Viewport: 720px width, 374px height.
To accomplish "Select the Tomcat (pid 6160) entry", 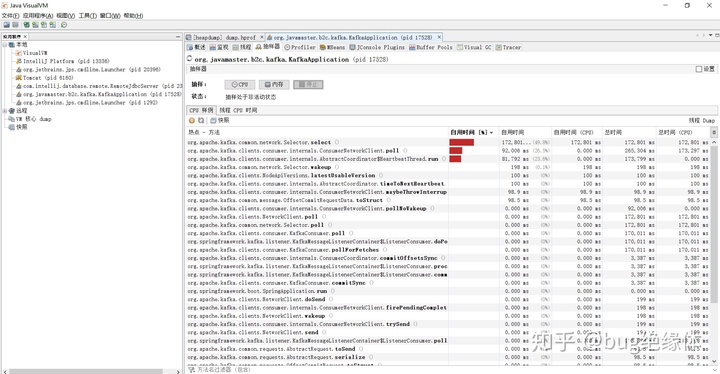I will coord(44,78).
